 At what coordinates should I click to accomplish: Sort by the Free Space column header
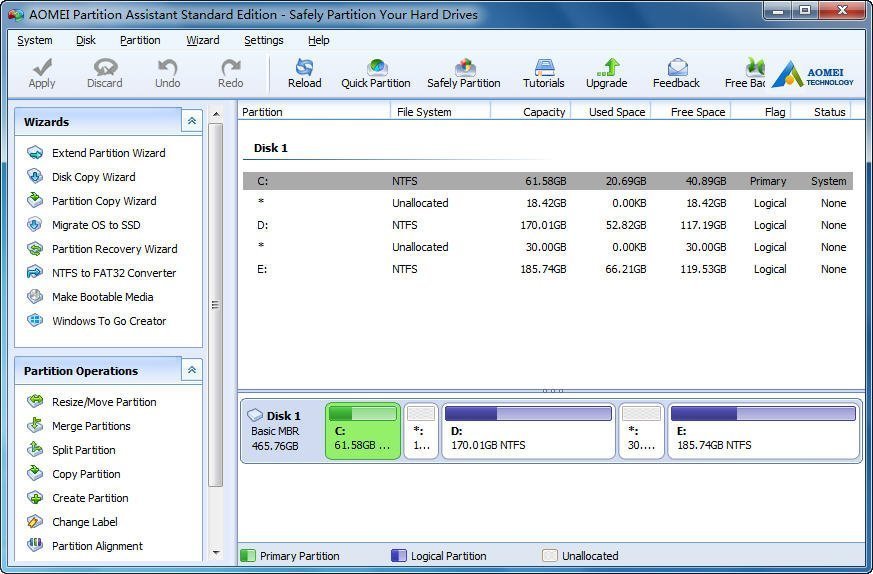coord(691,112)
